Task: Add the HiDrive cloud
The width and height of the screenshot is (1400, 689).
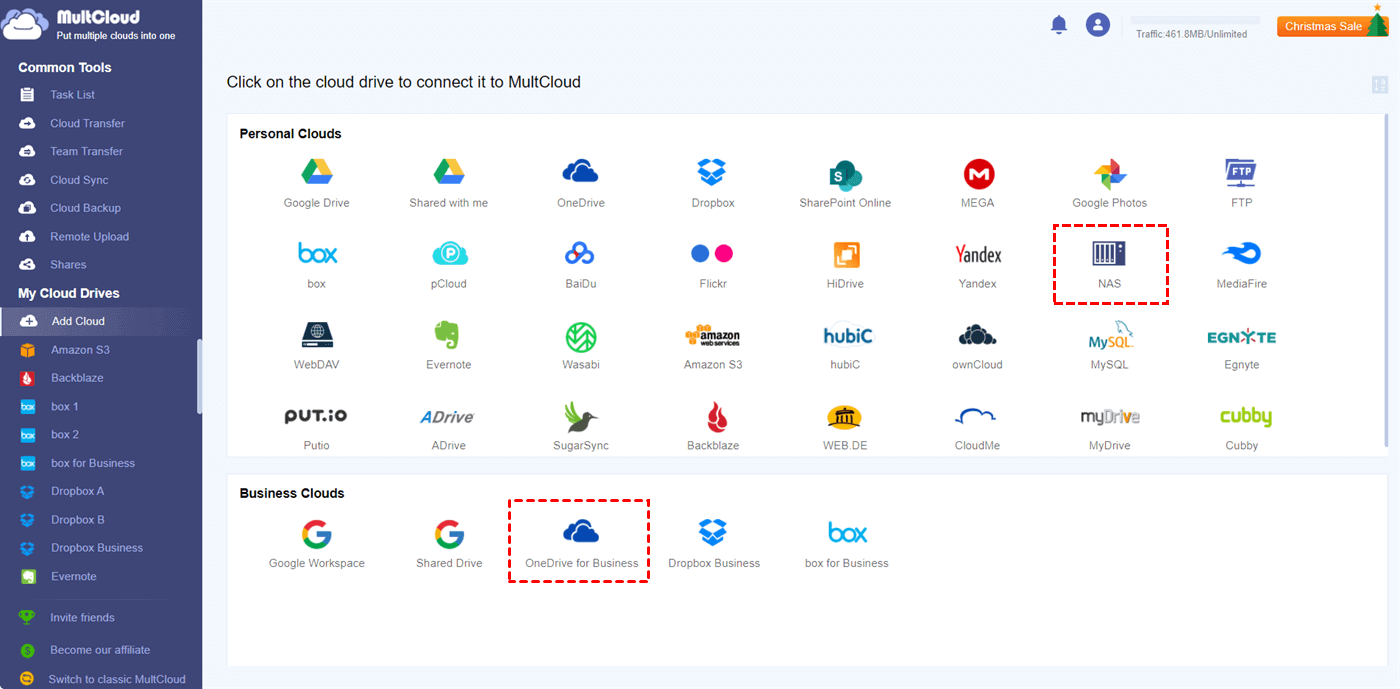Action: tap(845, 254)
